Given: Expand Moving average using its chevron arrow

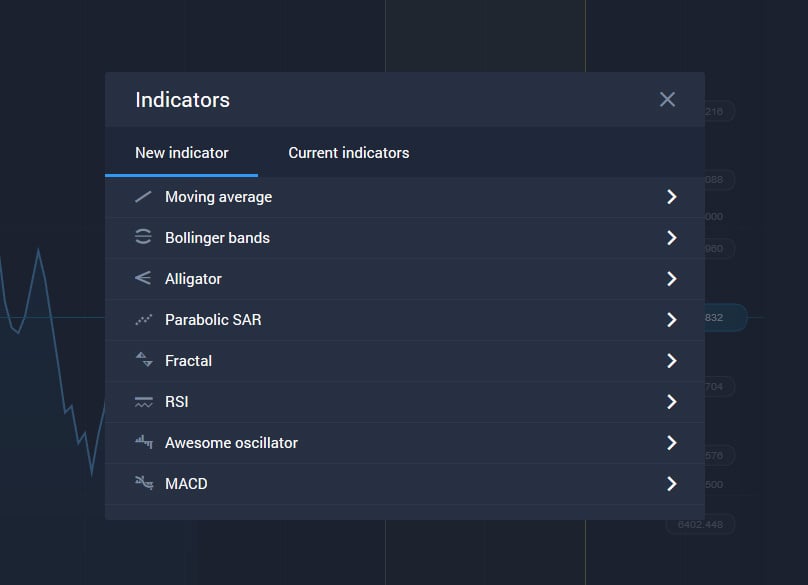Looking at the screenshot, I should (x=672, y=197).
